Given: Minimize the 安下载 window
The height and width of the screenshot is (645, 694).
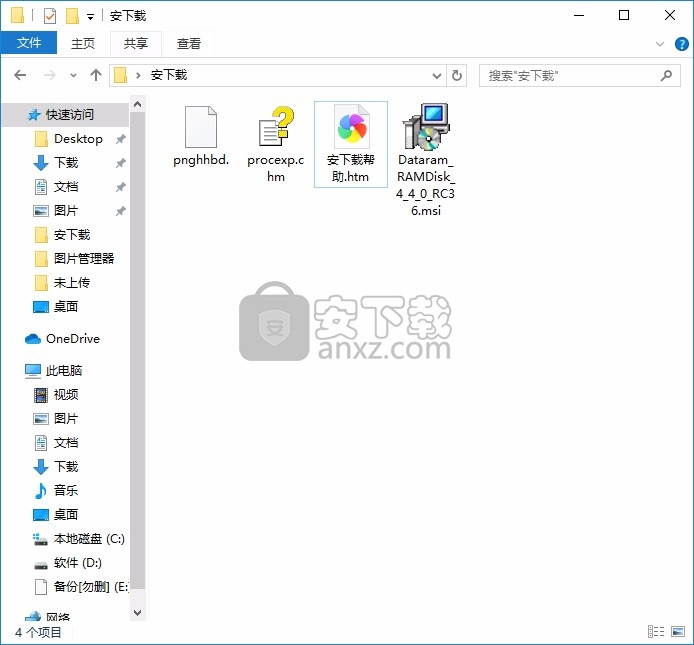Looking at the screenshot, I should click(579, 15).
